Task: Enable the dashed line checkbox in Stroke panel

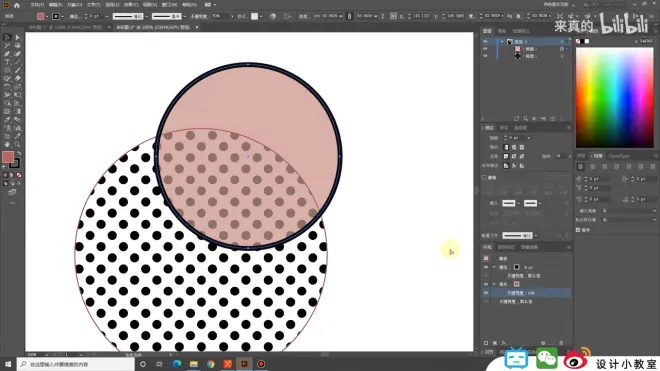Action: click(x=484, y=178)
